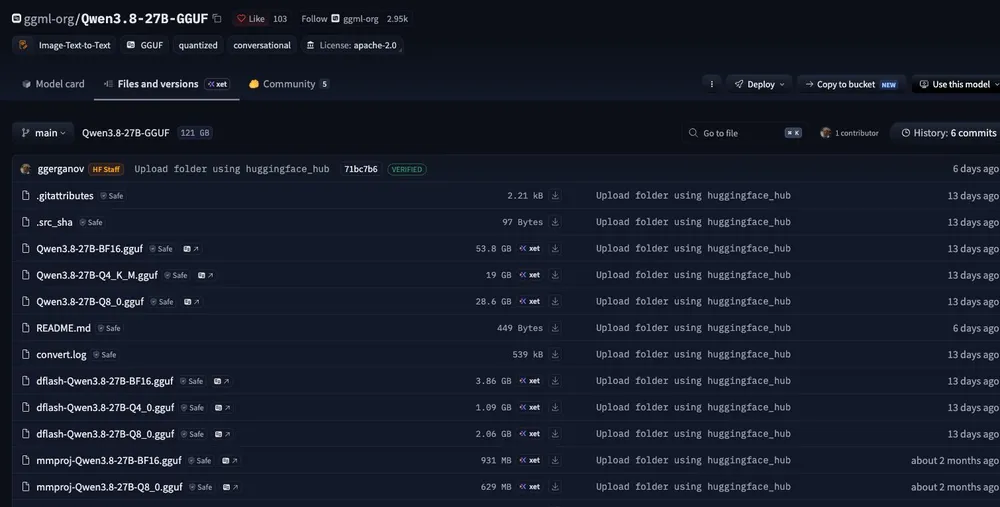Open the apache-2.0 license tag
Screen dimensions: 1000x507
[351, 45]
